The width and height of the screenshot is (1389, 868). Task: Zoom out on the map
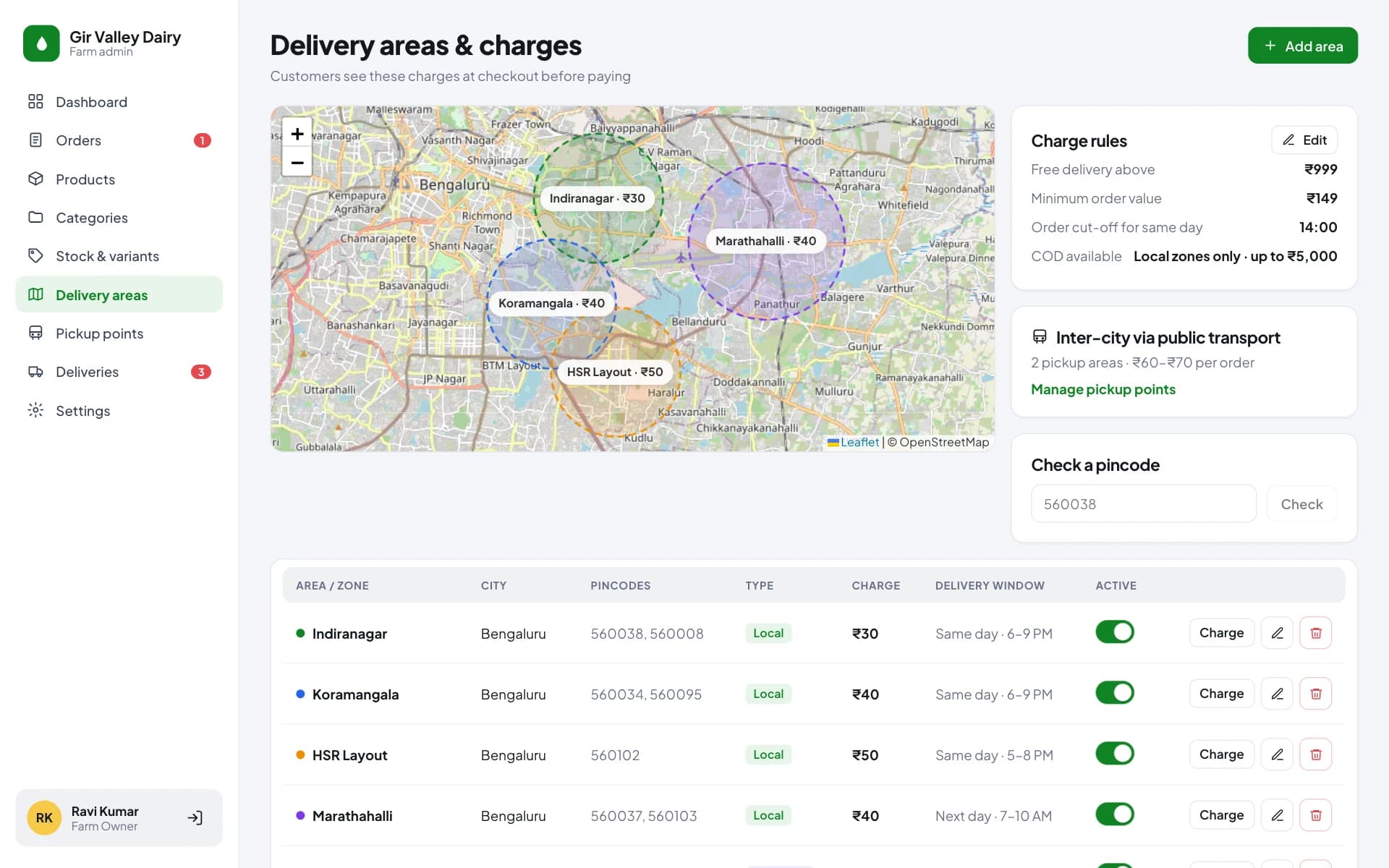click(297, 163)
